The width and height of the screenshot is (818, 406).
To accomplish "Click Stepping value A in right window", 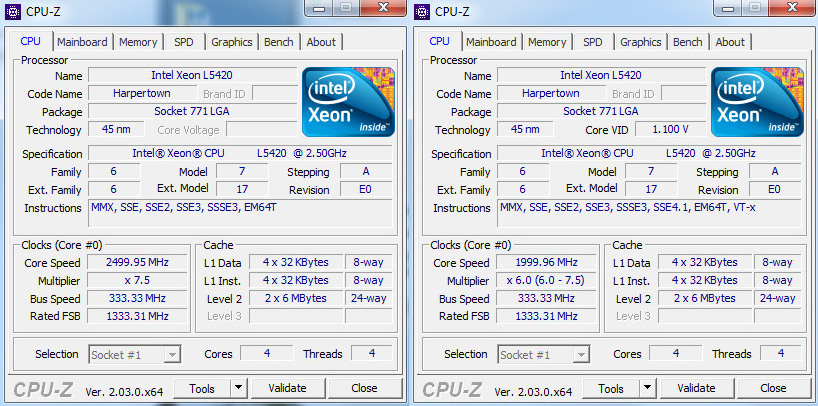I will tap(775, 172).
